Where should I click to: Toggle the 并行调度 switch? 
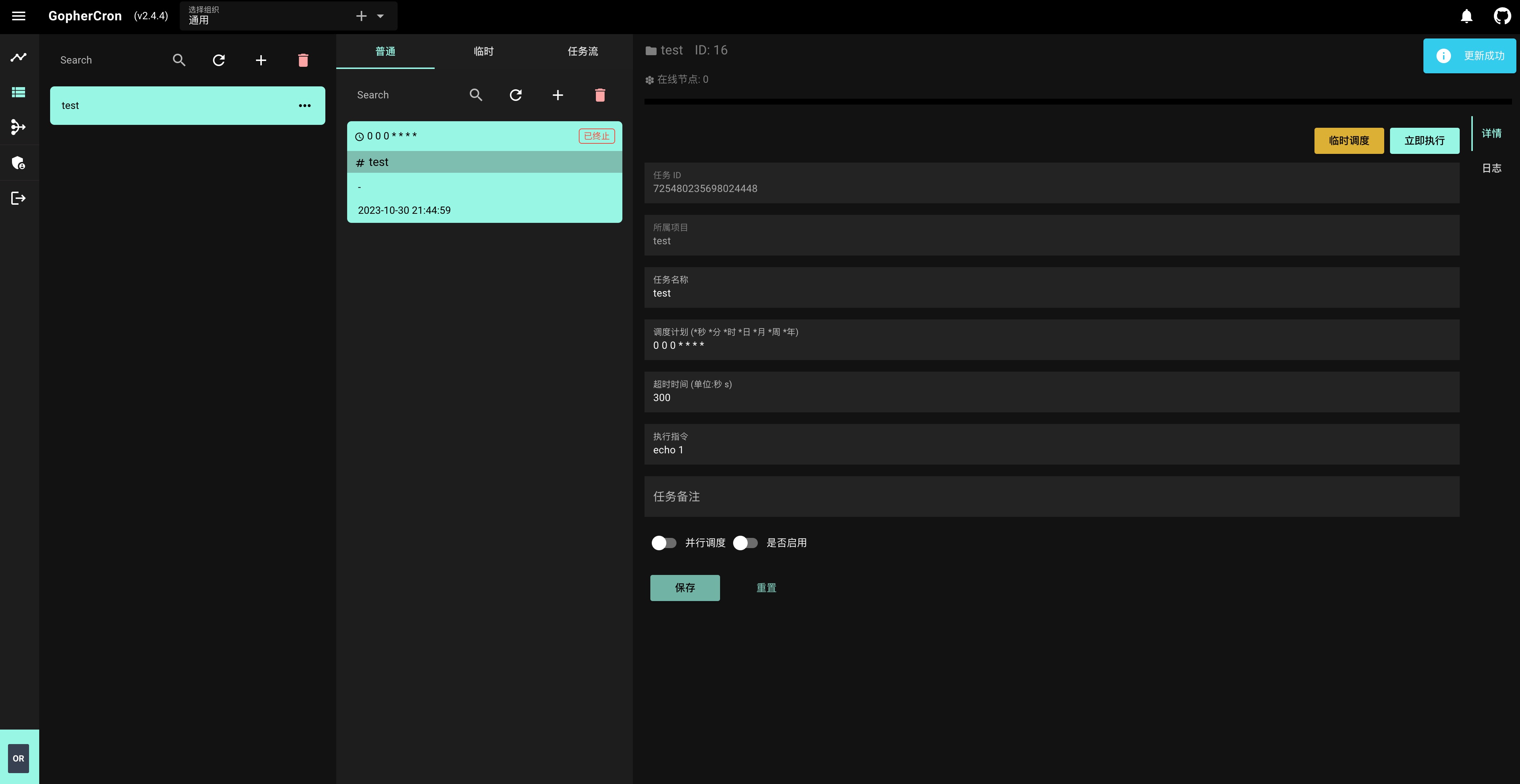664,543
